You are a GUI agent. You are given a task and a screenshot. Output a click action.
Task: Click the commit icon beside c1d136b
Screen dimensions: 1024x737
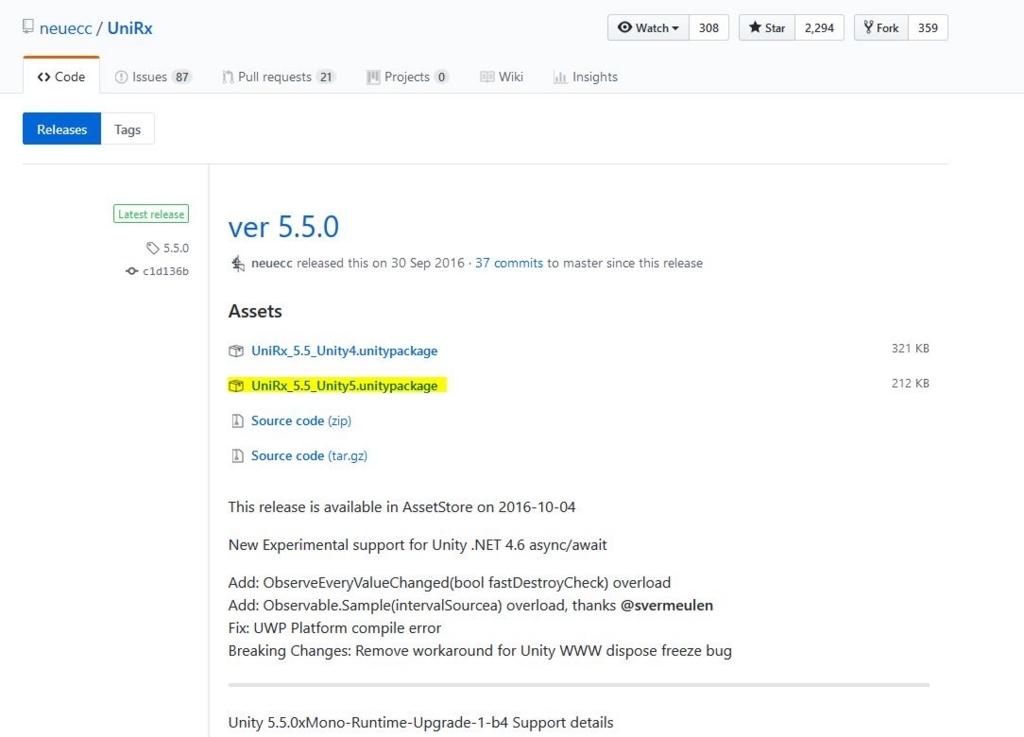coord(132,271)
